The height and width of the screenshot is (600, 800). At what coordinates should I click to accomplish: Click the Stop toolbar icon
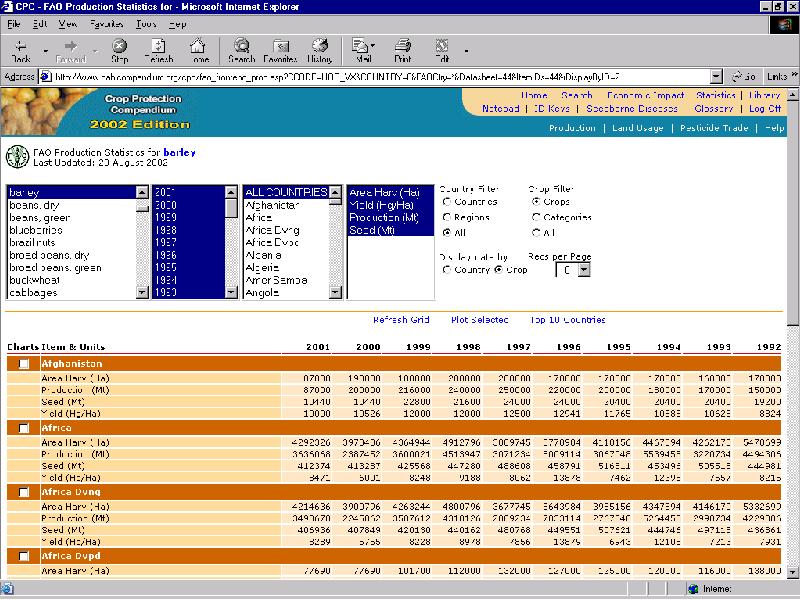119,46
